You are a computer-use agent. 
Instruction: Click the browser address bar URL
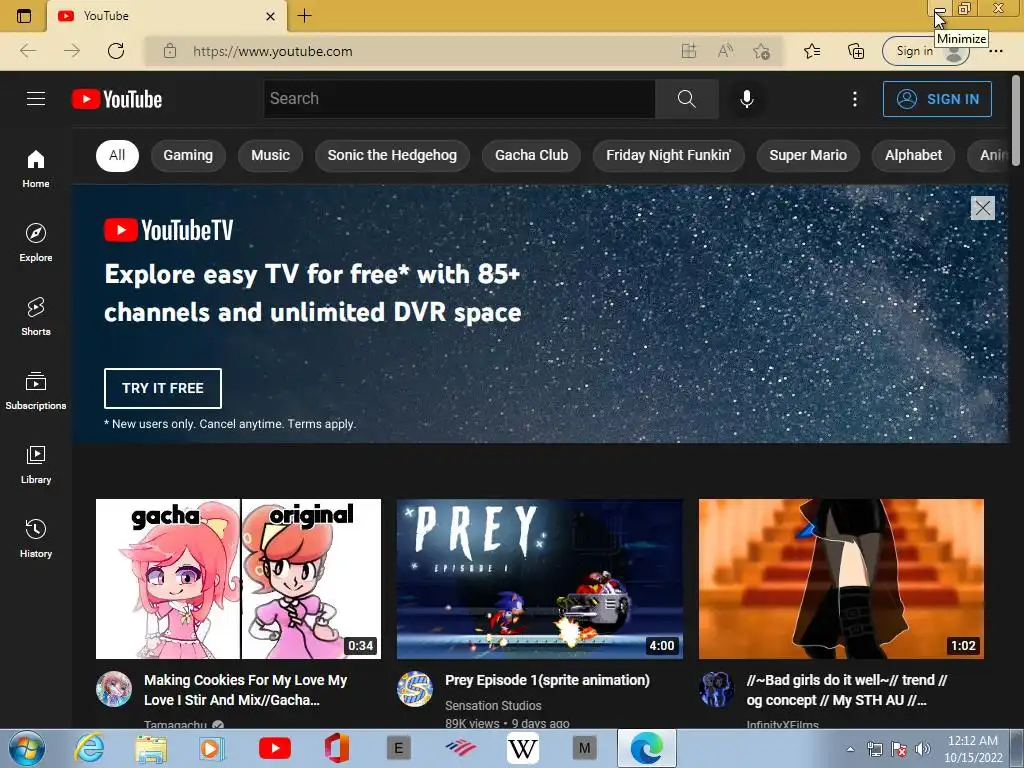point(273,51)
